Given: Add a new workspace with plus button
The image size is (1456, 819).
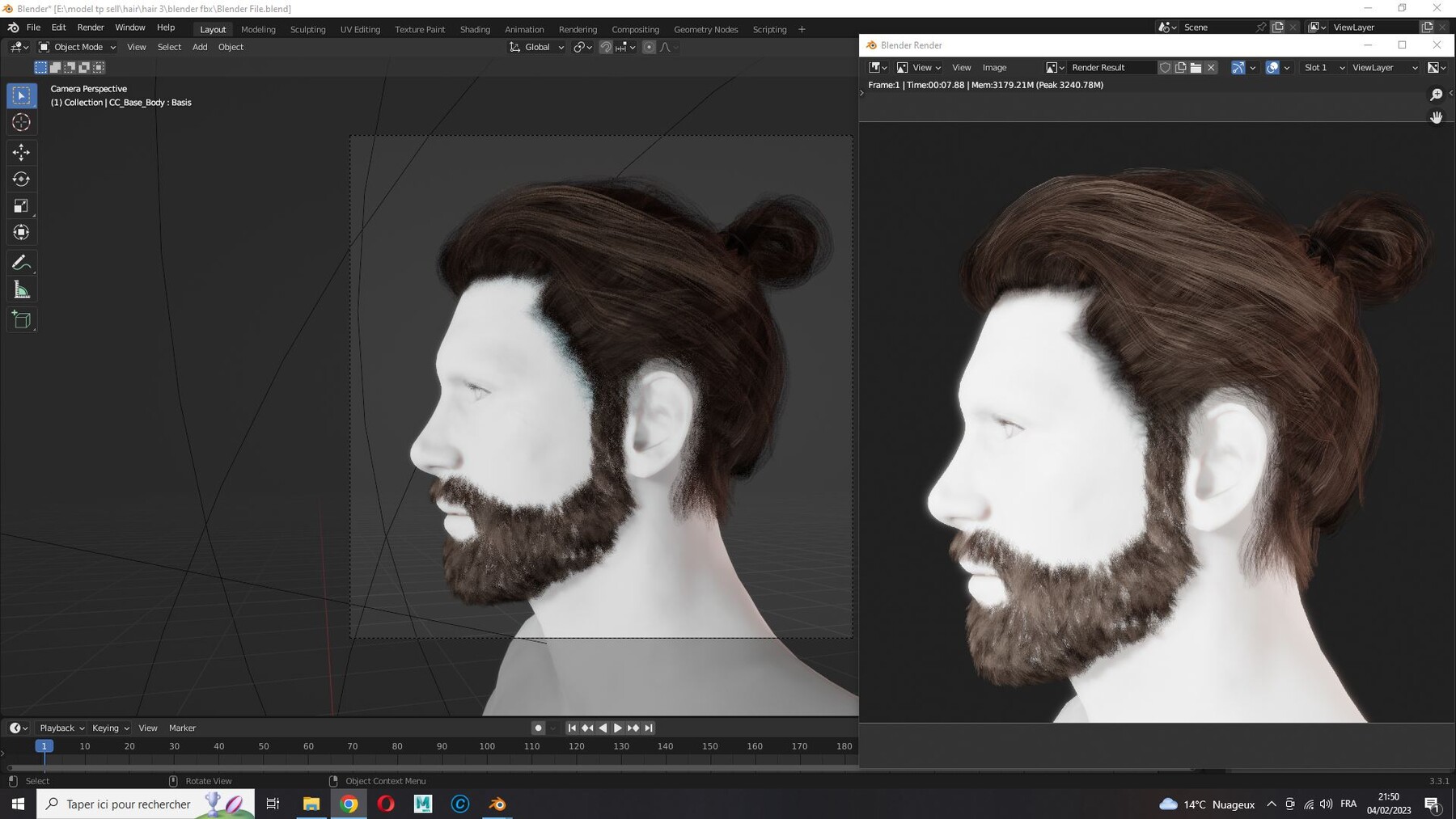Looking at the screenshot, I should click(802, 30).
